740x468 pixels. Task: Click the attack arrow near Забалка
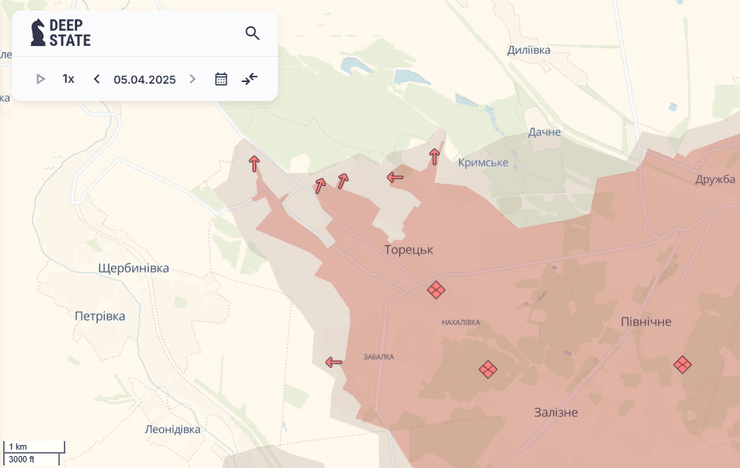pos(334,362)
